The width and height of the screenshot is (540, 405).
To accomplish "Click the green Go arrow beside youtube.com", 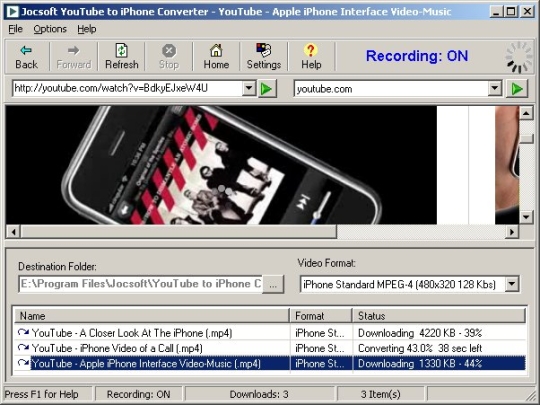I will [517, 89].
